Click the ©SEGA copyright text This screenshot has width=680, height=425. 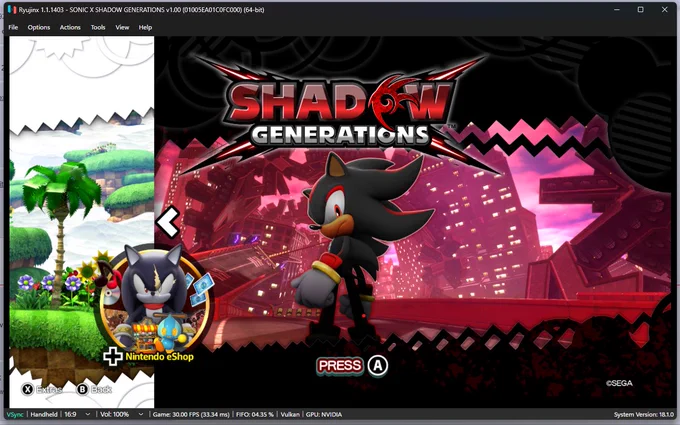tap(619, 383)
